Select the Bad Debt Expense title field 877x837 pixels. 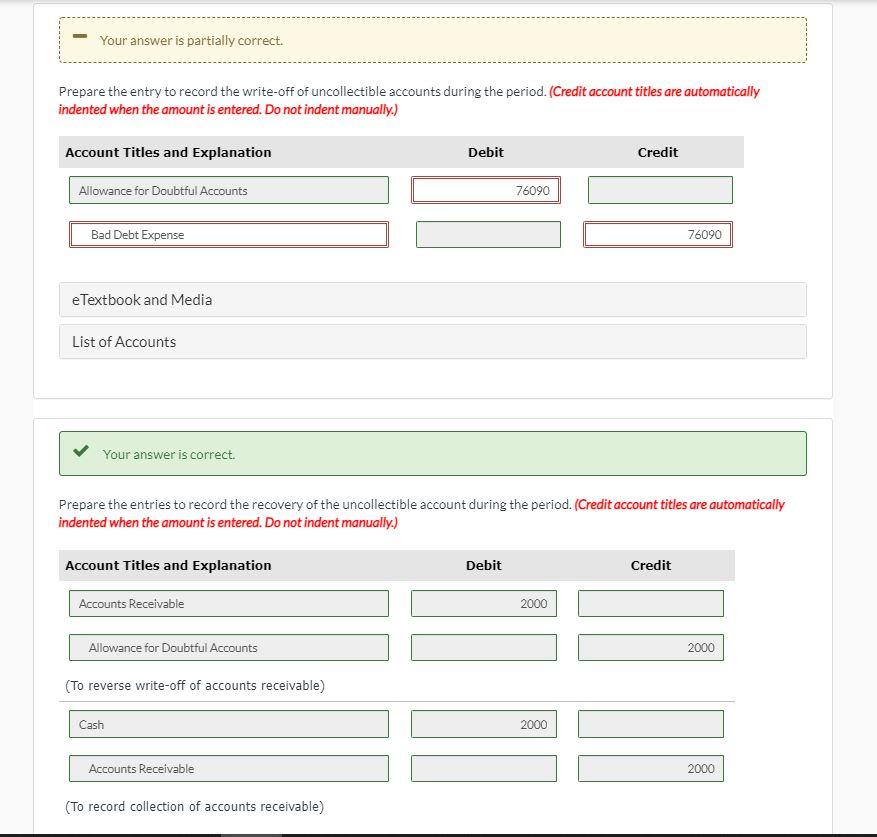click(228, 234)
